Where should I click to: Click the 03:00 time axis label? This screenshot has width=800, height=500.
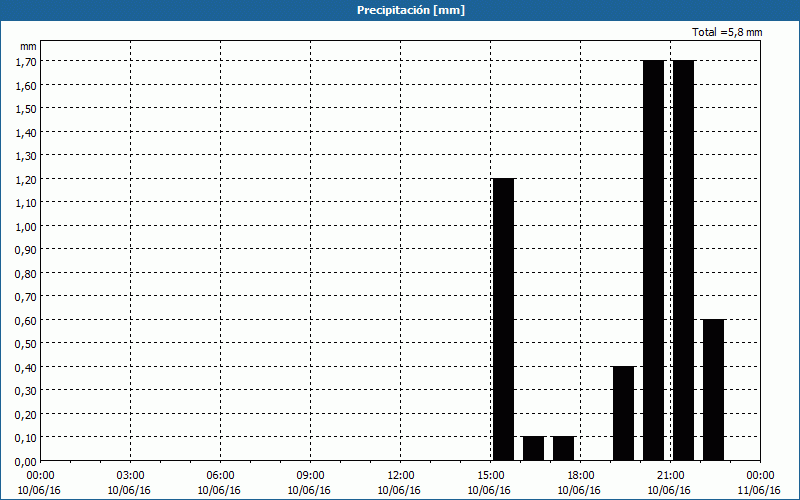[130, 476]
